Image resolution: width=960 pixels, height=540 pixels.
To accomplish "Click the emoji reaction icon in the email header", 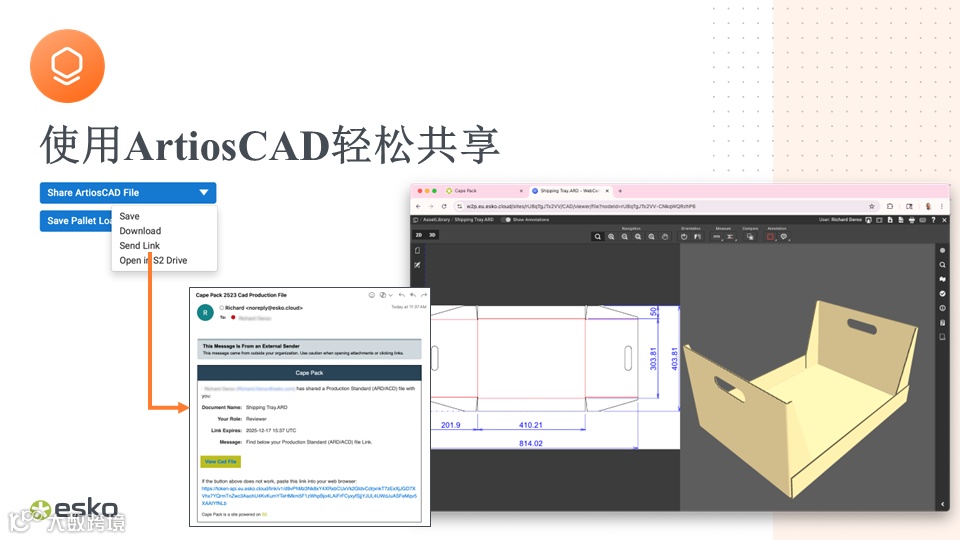I will 371,295.
